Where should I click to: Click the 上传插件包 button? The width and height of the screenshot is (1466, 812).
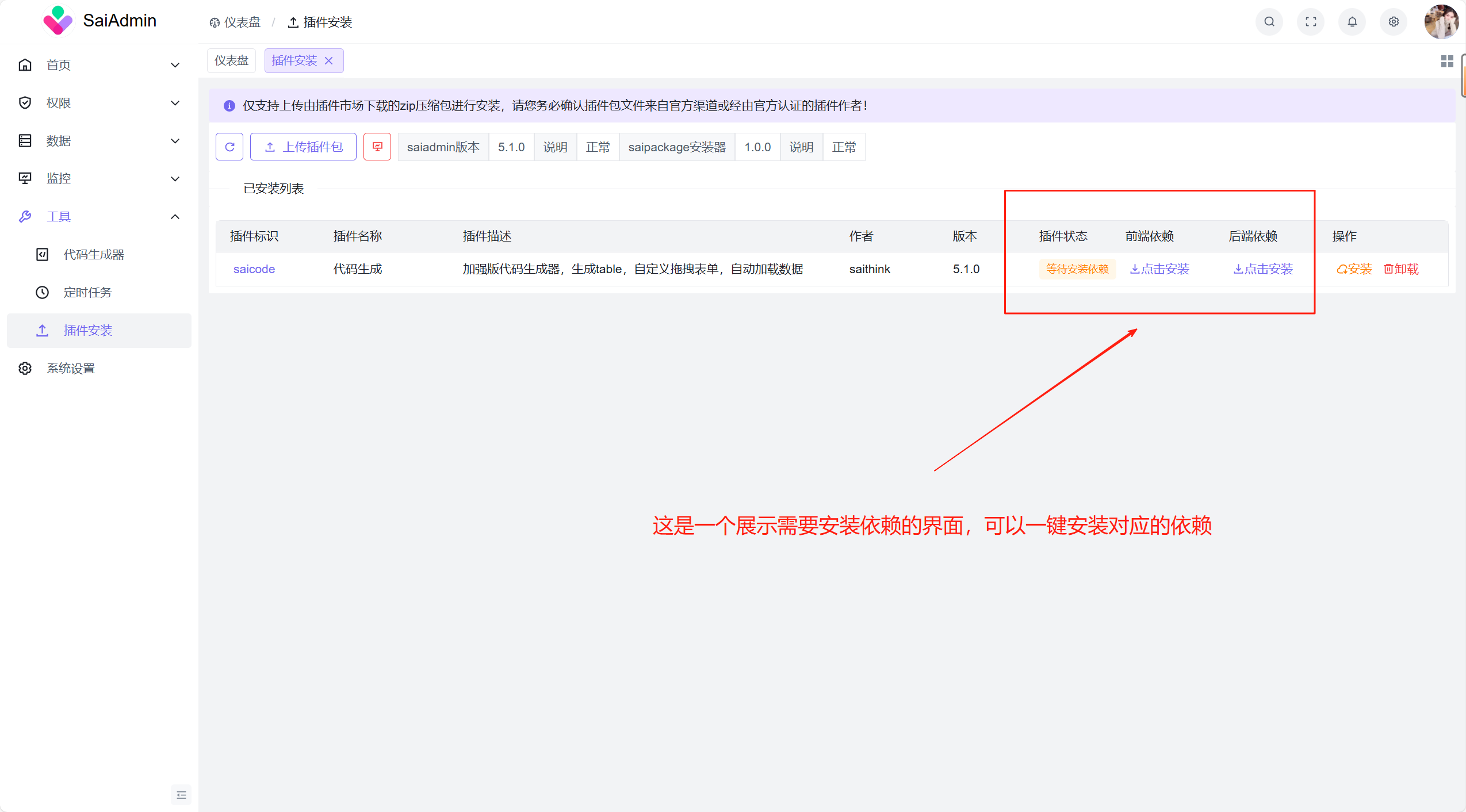pos(303,147)
